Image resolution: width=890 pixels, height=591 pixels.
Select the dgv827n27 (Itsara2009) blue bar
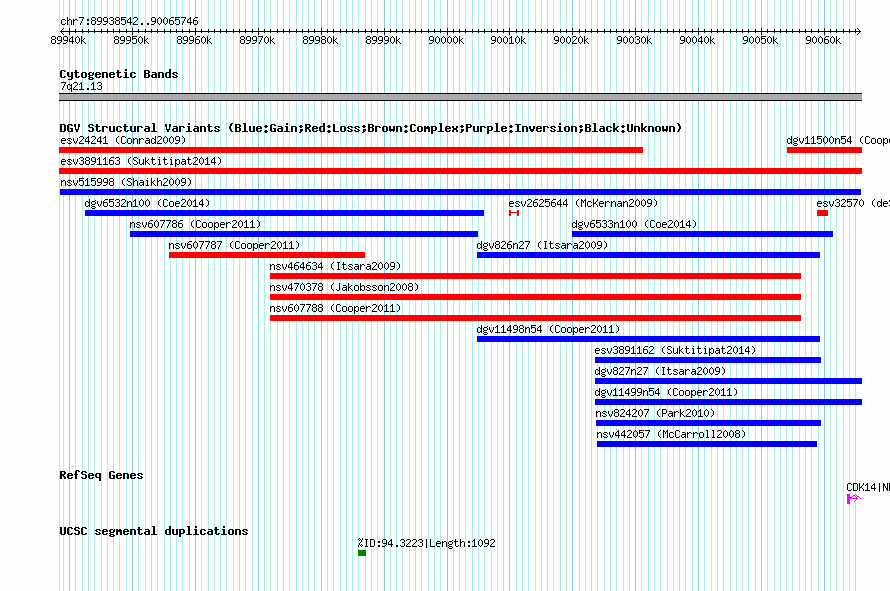pyautogui.click(x=728, y=381)
